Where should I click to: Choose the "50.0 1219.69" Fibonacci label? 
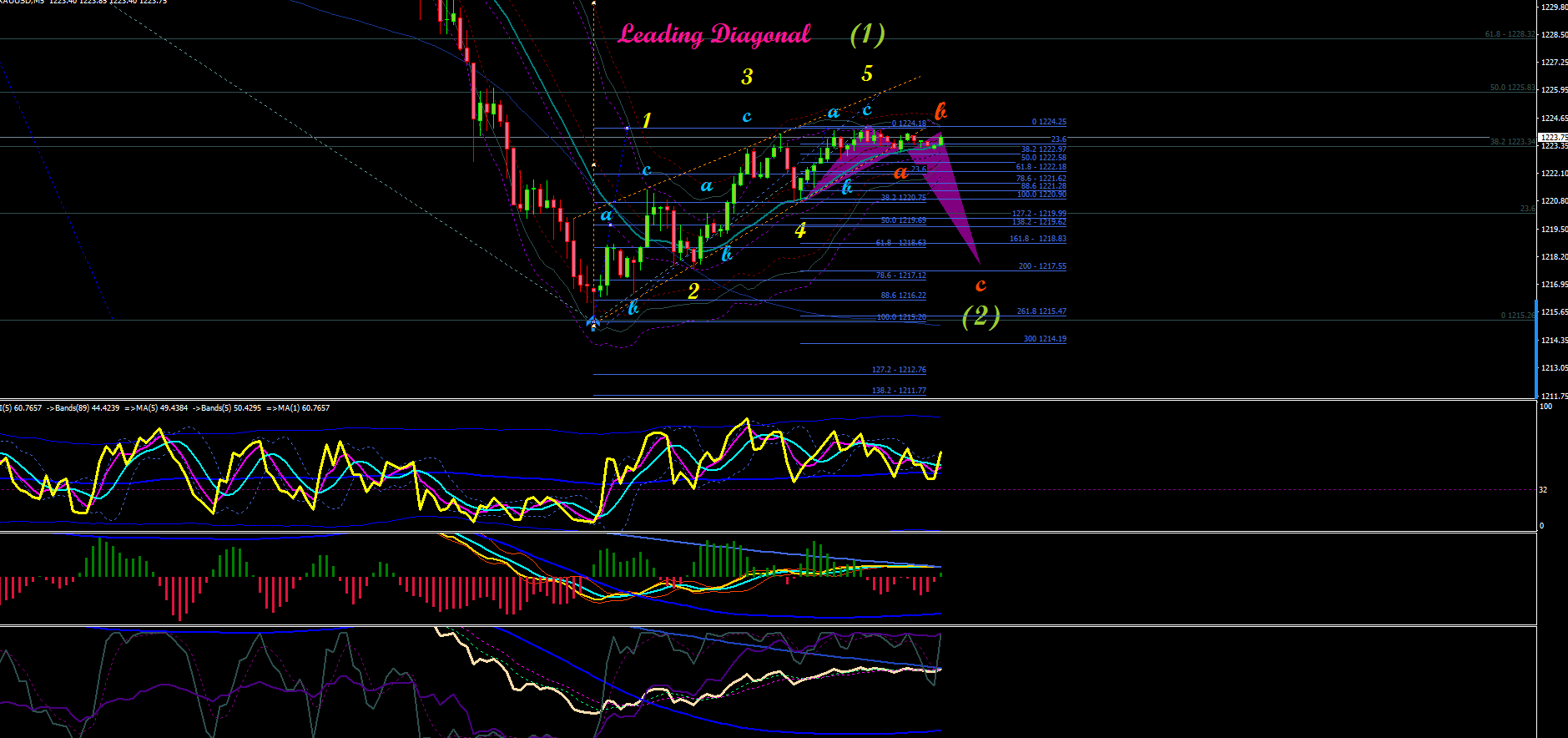coord(903,220)
